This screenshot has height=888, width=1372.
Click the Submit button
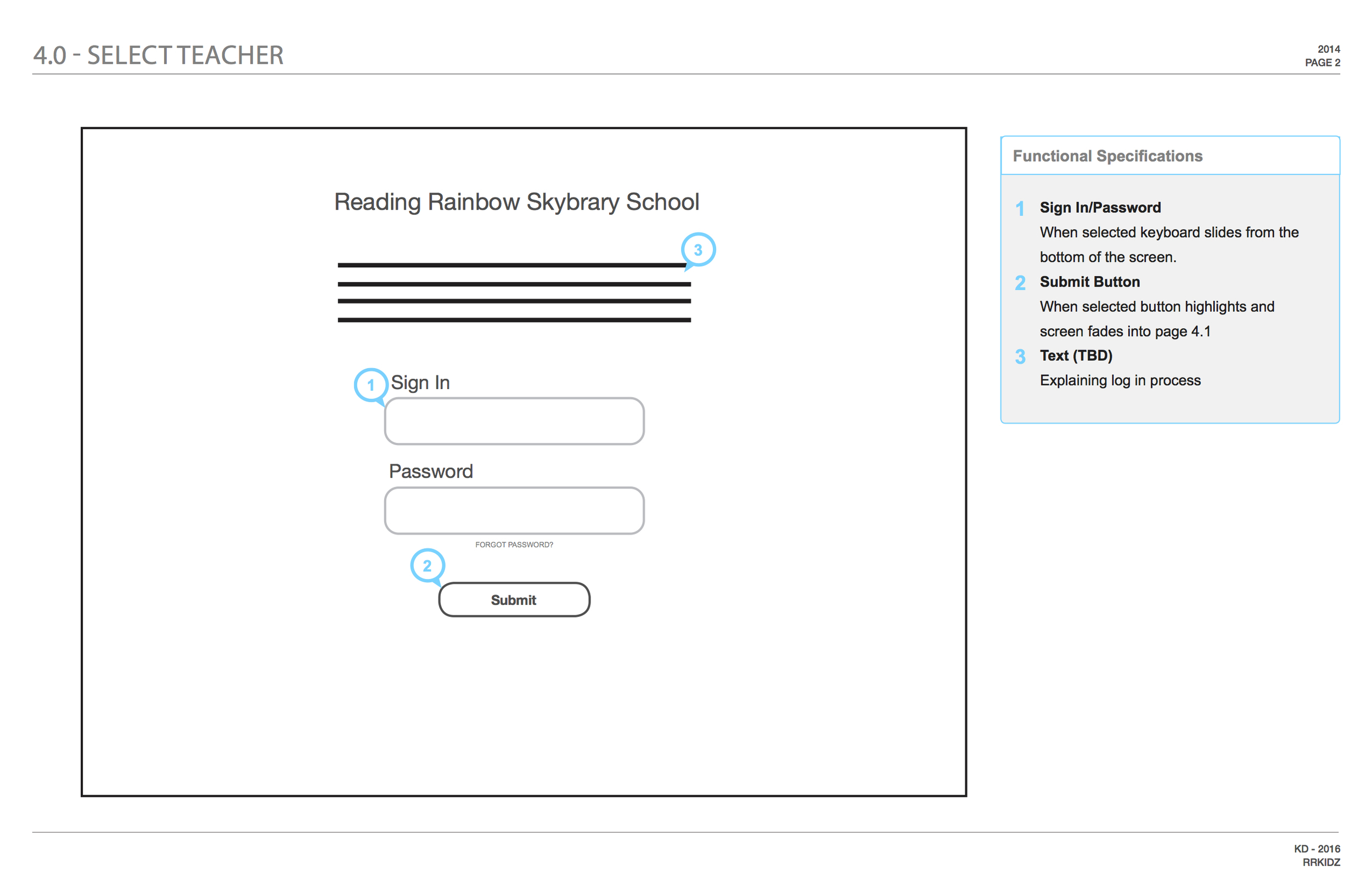[x=514, y=600]
